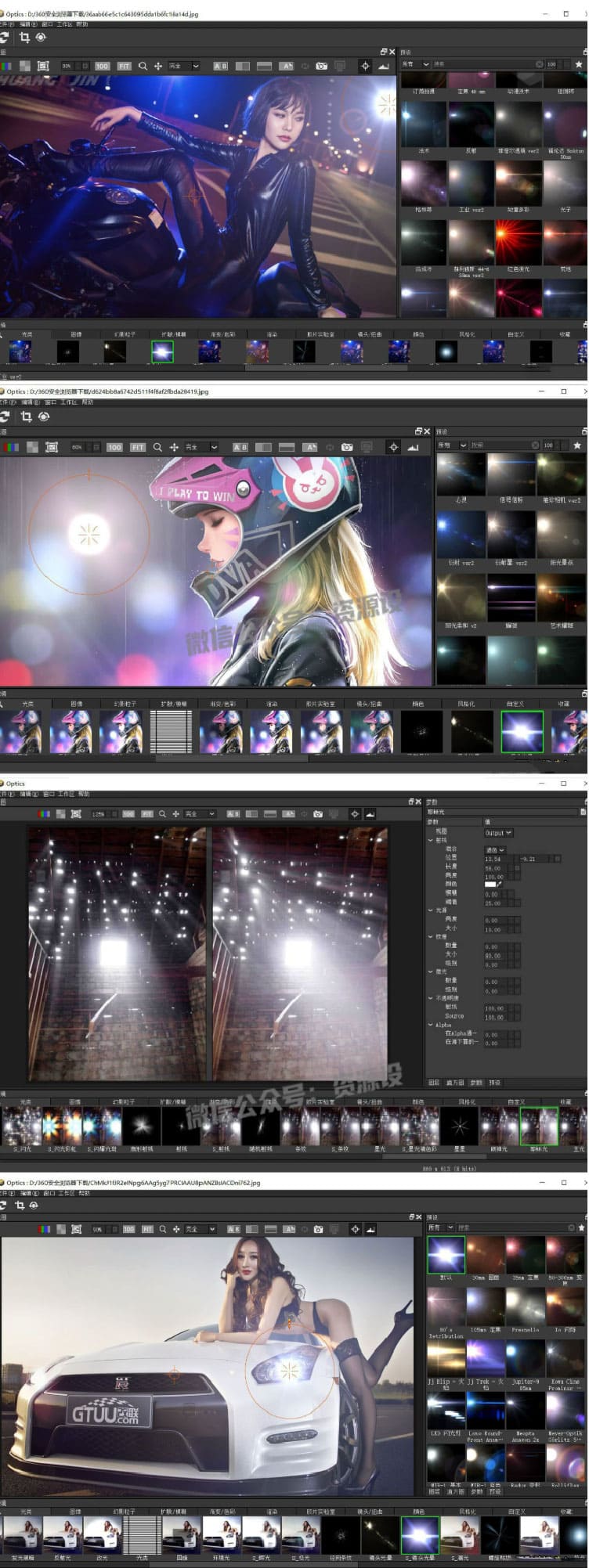
Task: Click the RGB channels icon in helmet girl window
Action: click(11, 447)
